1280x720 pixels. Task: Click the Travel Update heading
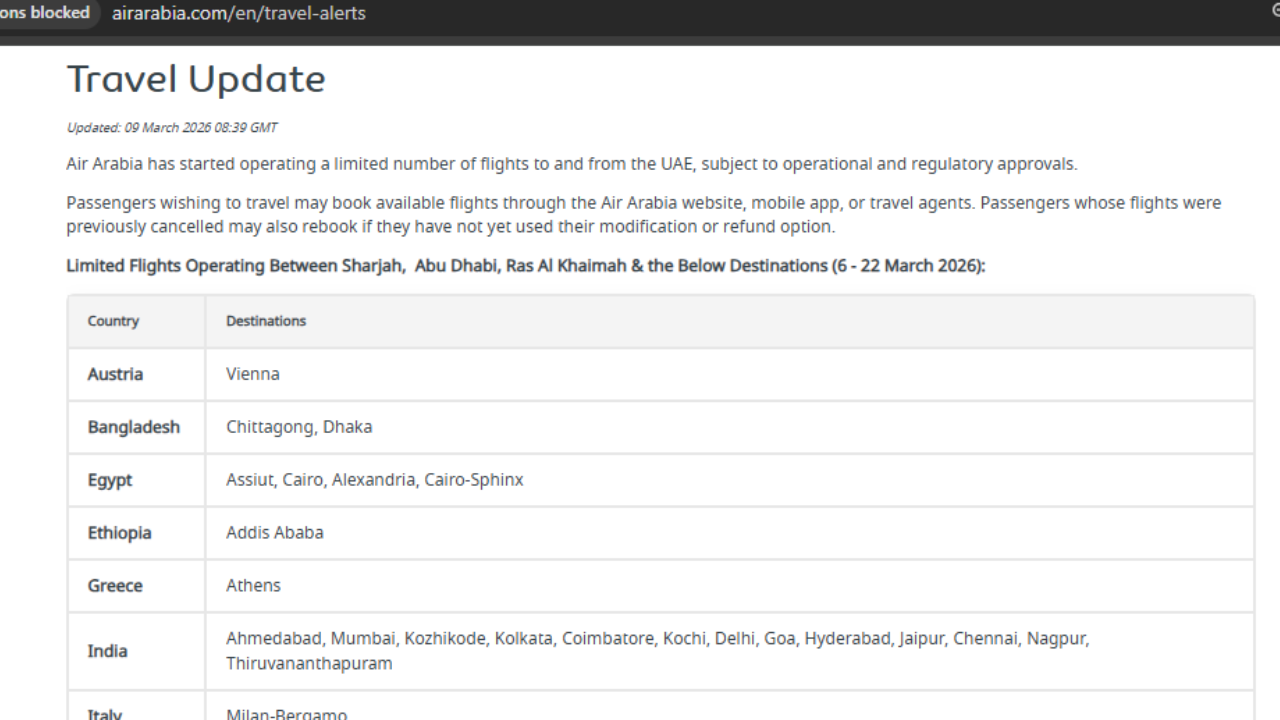[196, 80]
